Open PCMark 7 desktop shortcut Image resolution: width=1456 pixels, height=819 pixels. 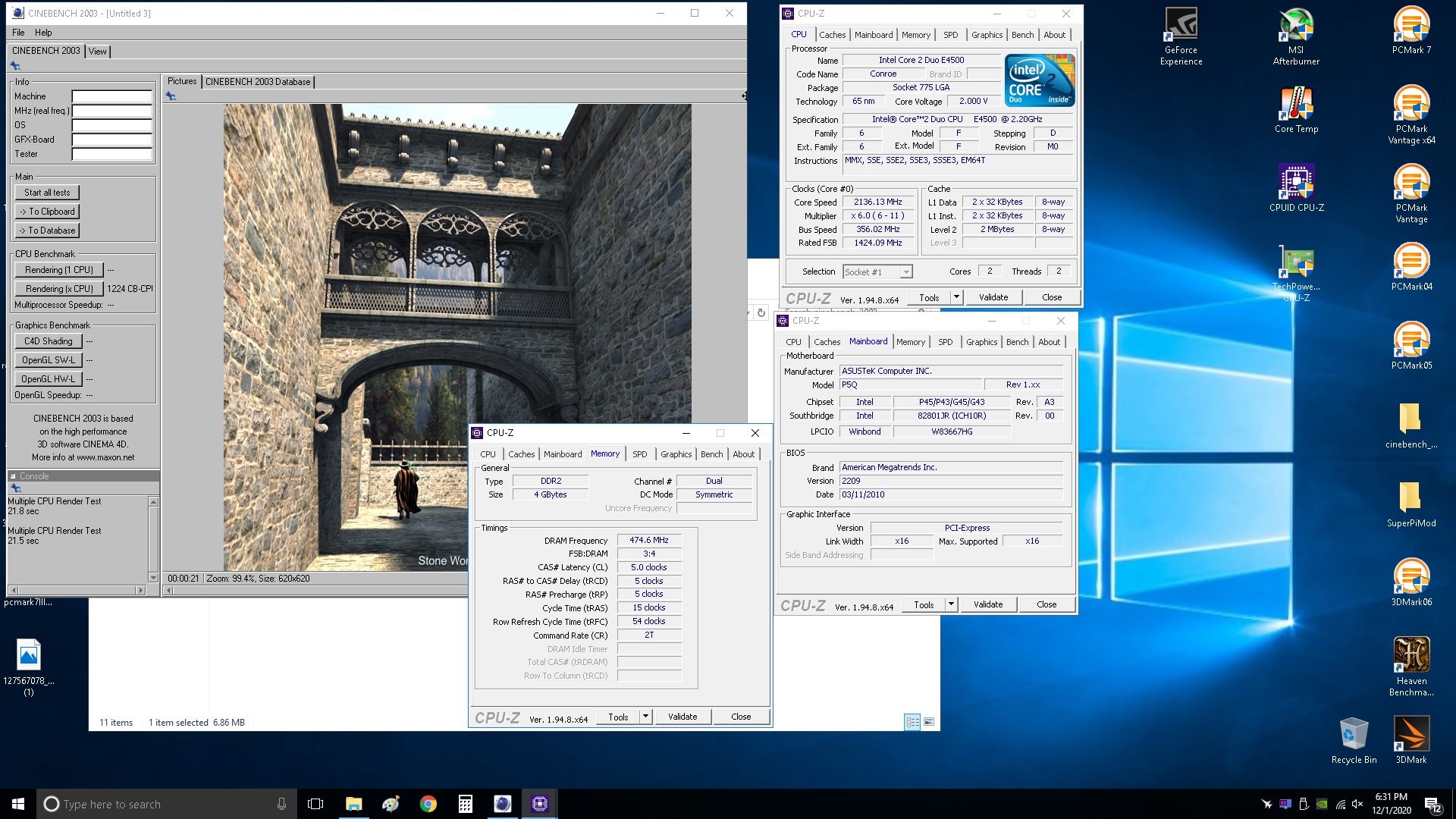tap(1411, 30)
